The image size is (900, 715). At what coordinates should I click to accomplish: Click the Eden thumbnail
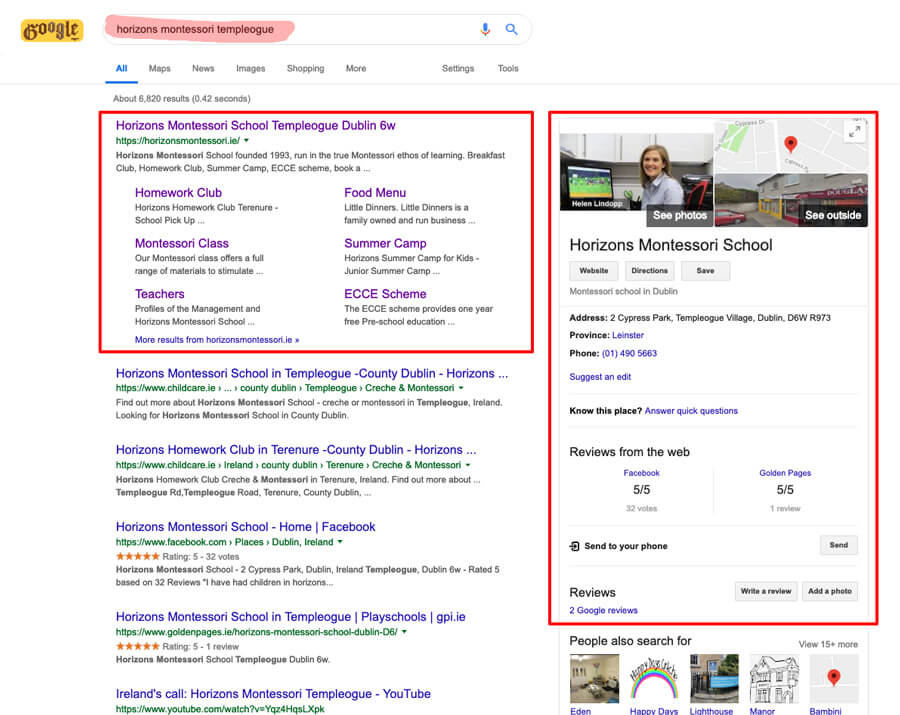point(594,679)
